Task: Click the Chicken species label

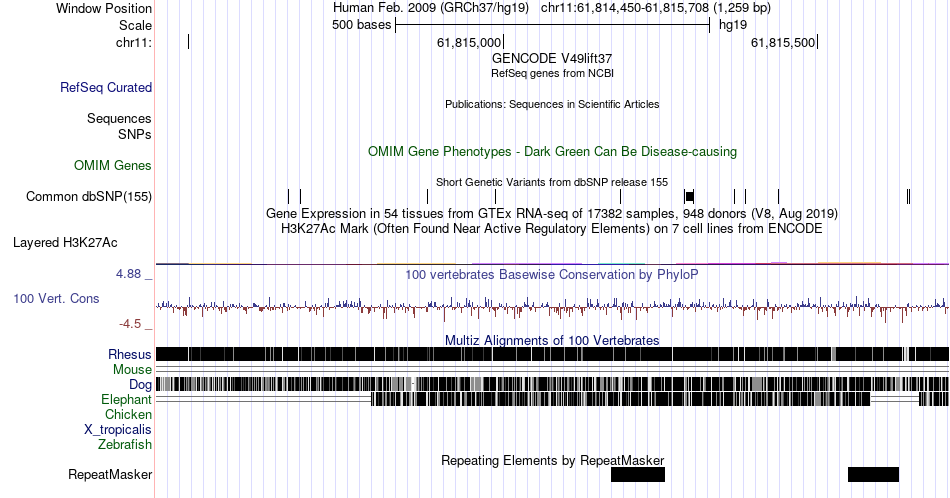Action: click(x=128, y=414)
